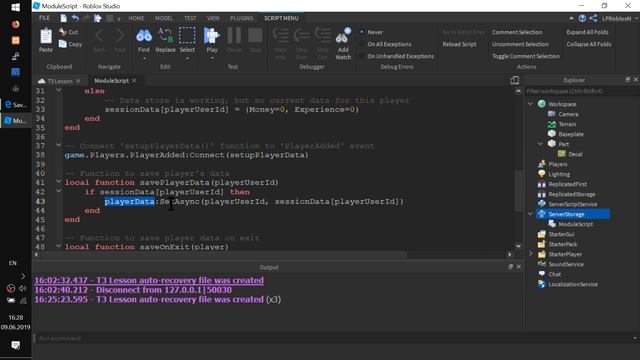Screen dimensions: 640x360
Task: Click the Pause icon in Test group
Action: pos(234,36)
